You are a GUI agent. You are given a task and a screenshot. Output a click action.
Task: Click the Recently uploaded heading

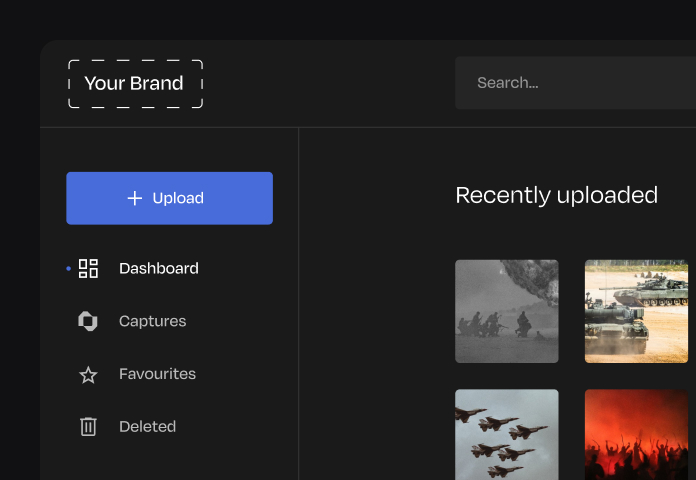(557, 195)
